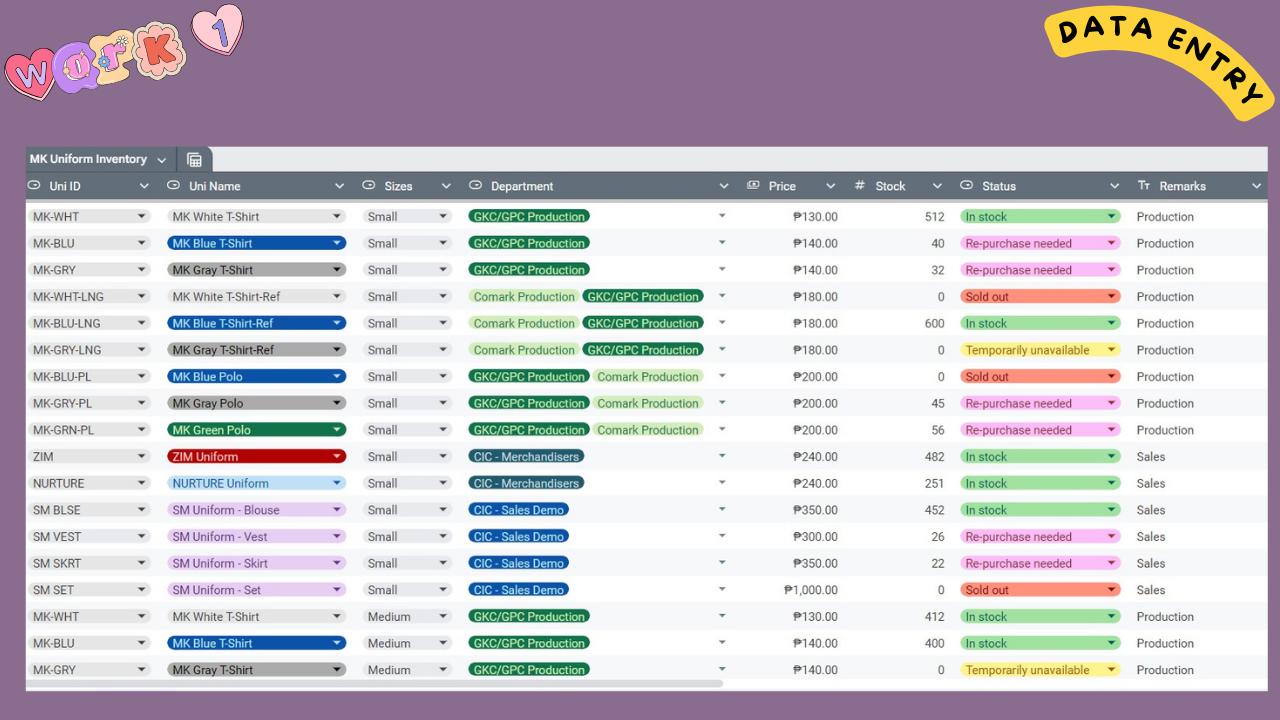The width and height of the screenshot is (1280, 720).
Task: Select GKC/GPC Production chip in MK-GRN-PL row
Action: [x=529, y=430]
